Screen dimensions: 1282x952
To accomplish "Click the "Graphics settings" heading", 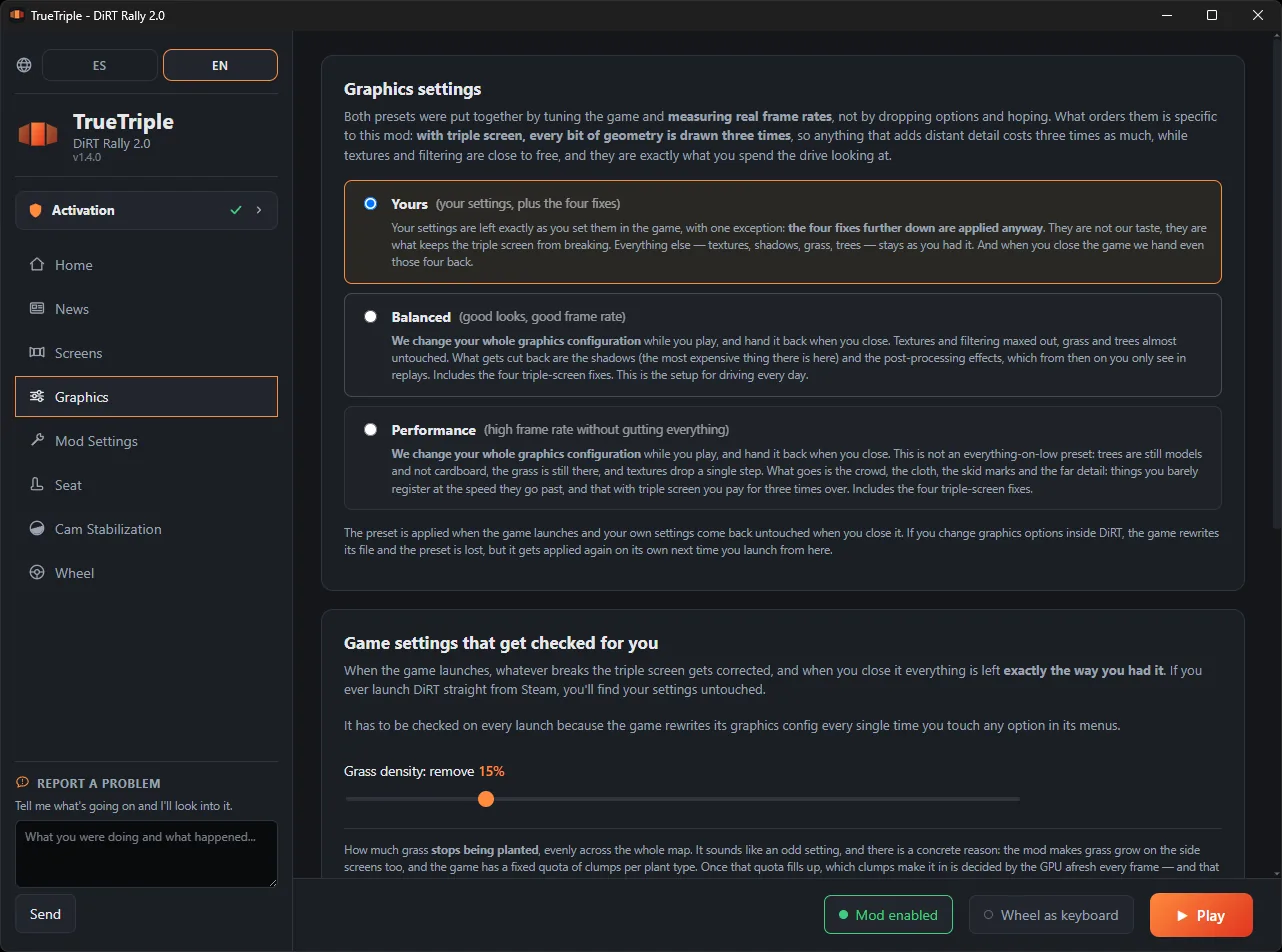I will pos(412,89).
